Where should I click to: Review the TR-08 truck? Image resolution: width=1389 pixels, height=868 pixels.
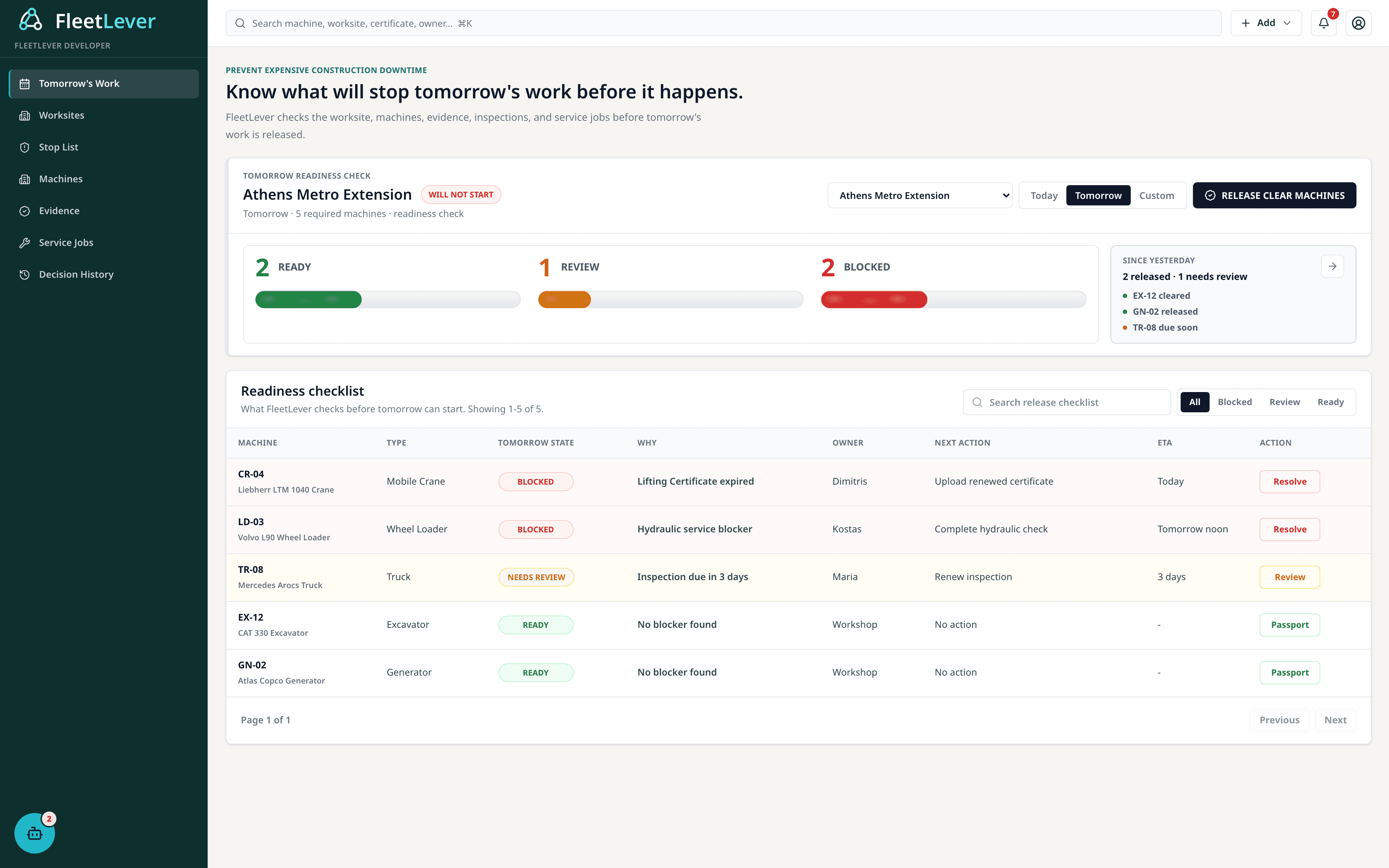(1289, 577)
